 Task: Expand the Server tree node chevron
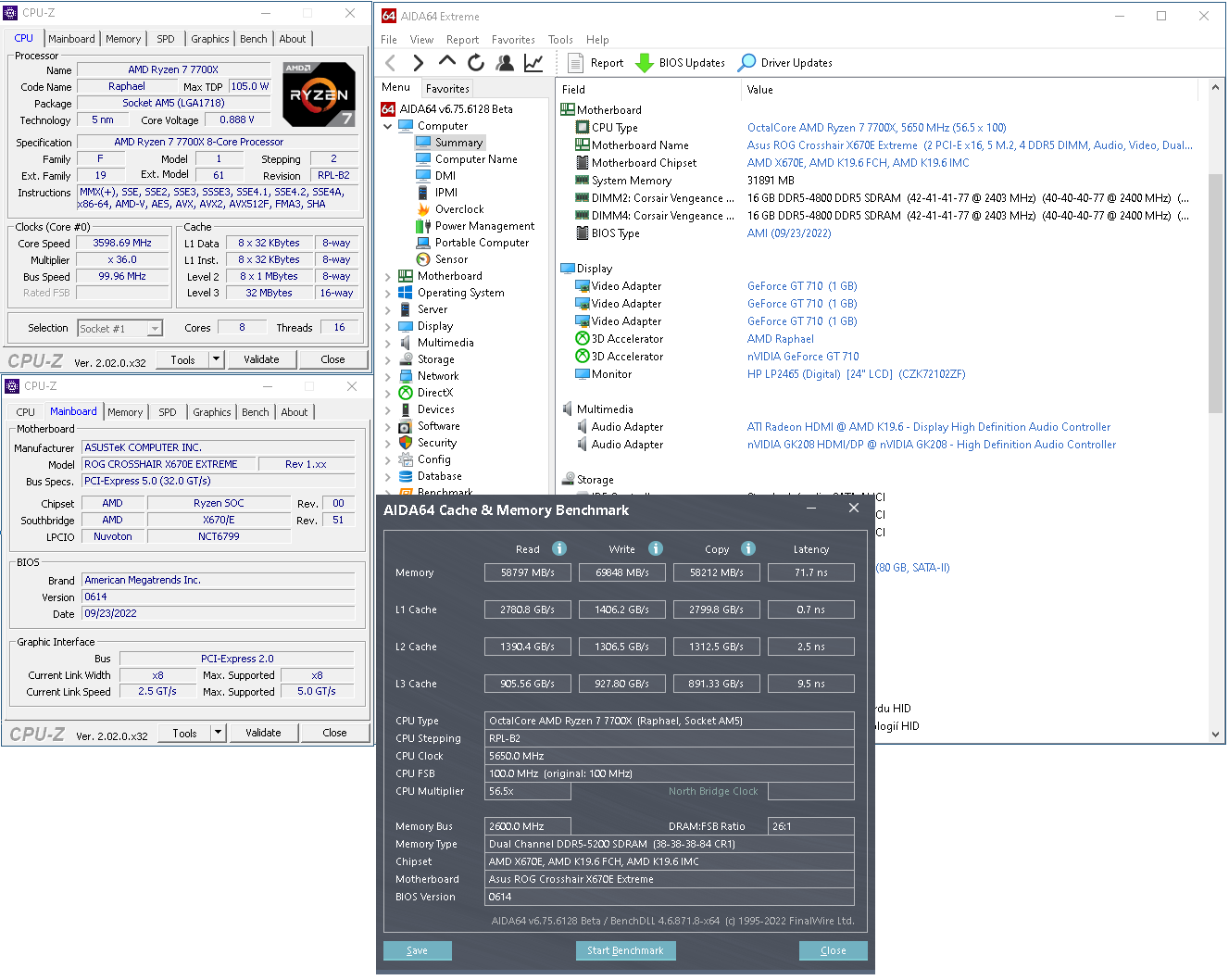click(x=388, y=309)
